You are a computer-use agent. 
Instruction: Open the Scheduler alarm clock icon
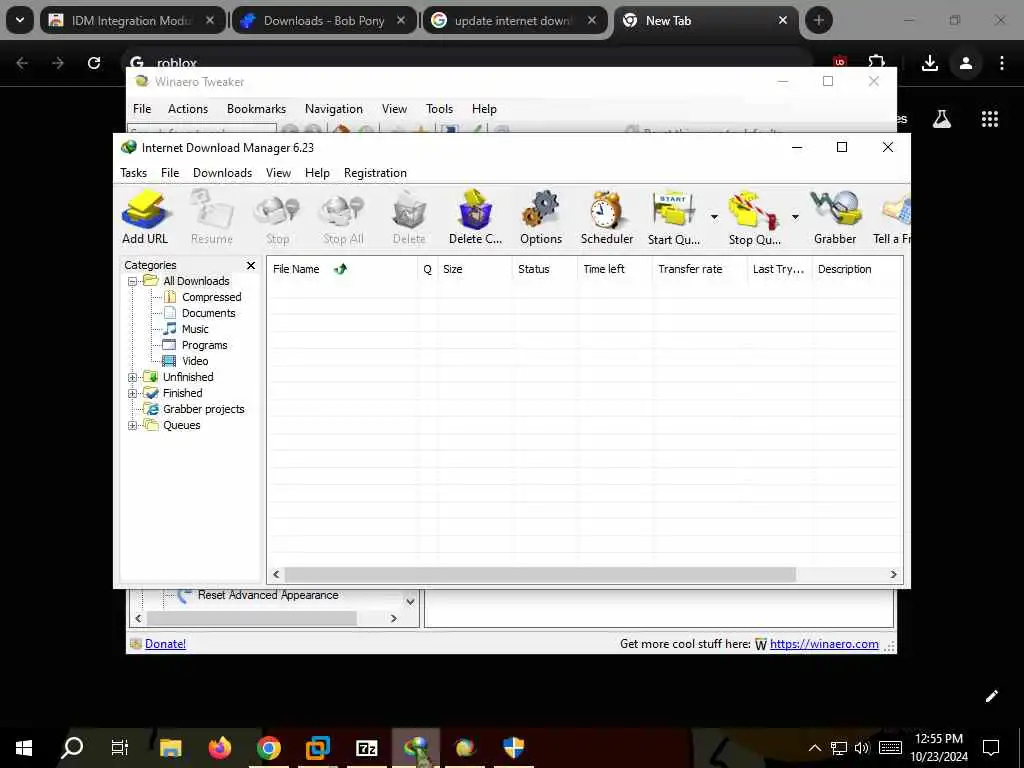tap(607, 217)
